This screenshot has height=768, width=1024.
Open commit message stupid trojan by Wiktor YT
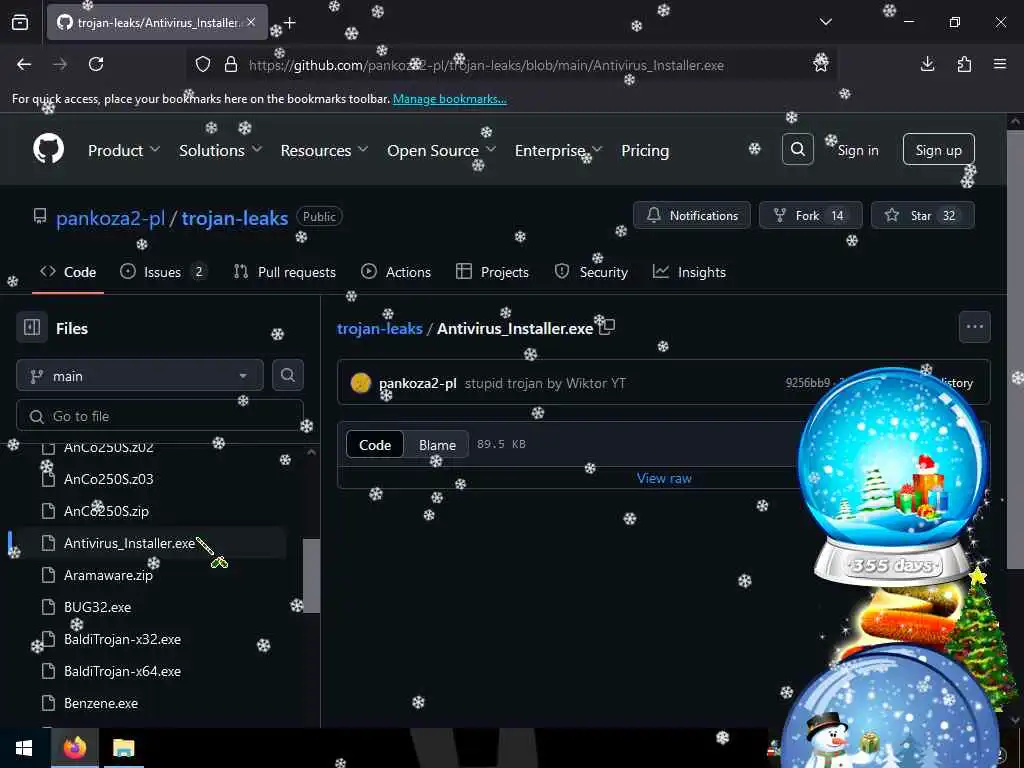[545, 383]
